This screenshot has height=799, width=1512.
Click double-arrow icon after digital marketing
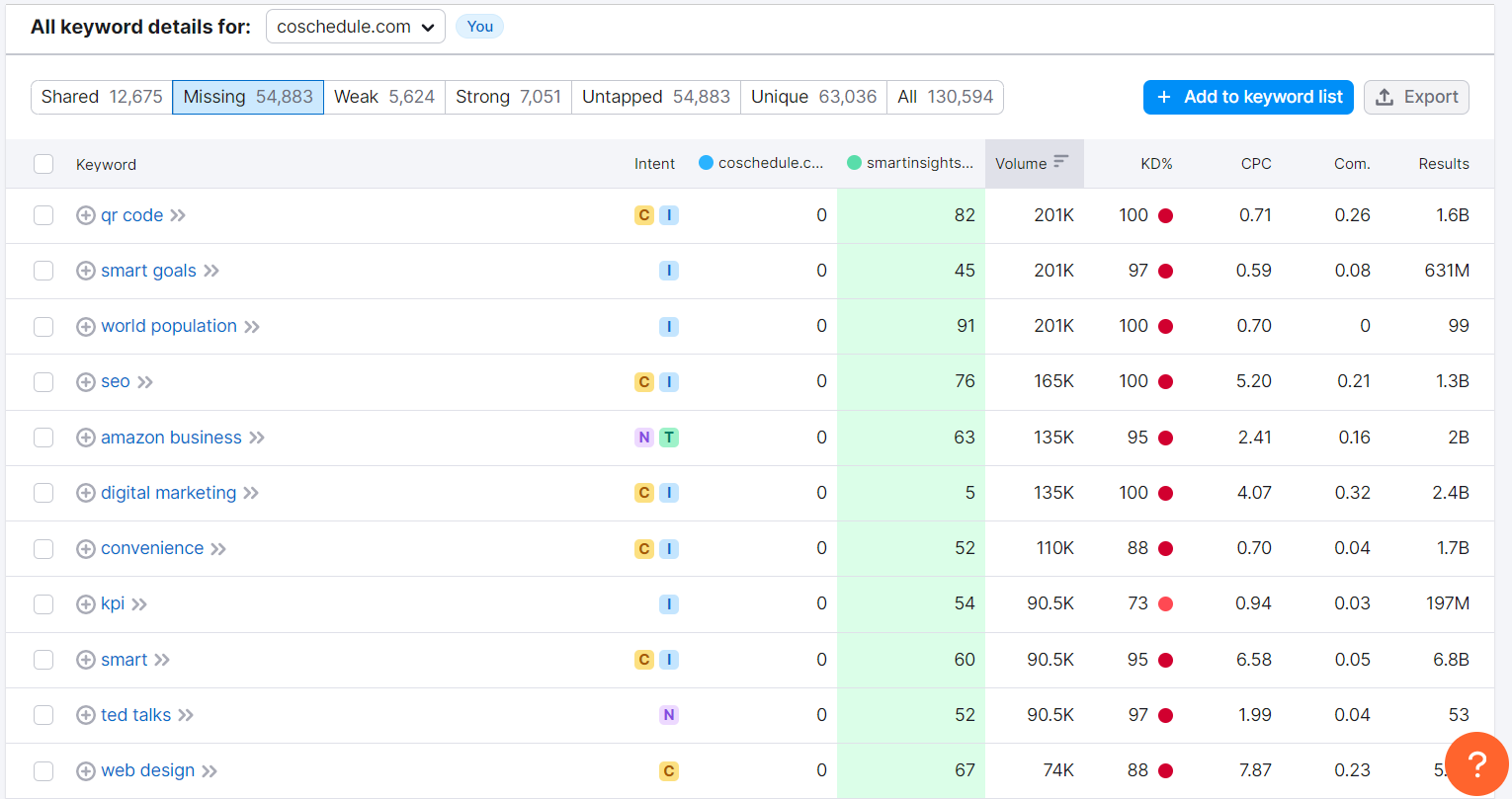[x=251, y=493]
